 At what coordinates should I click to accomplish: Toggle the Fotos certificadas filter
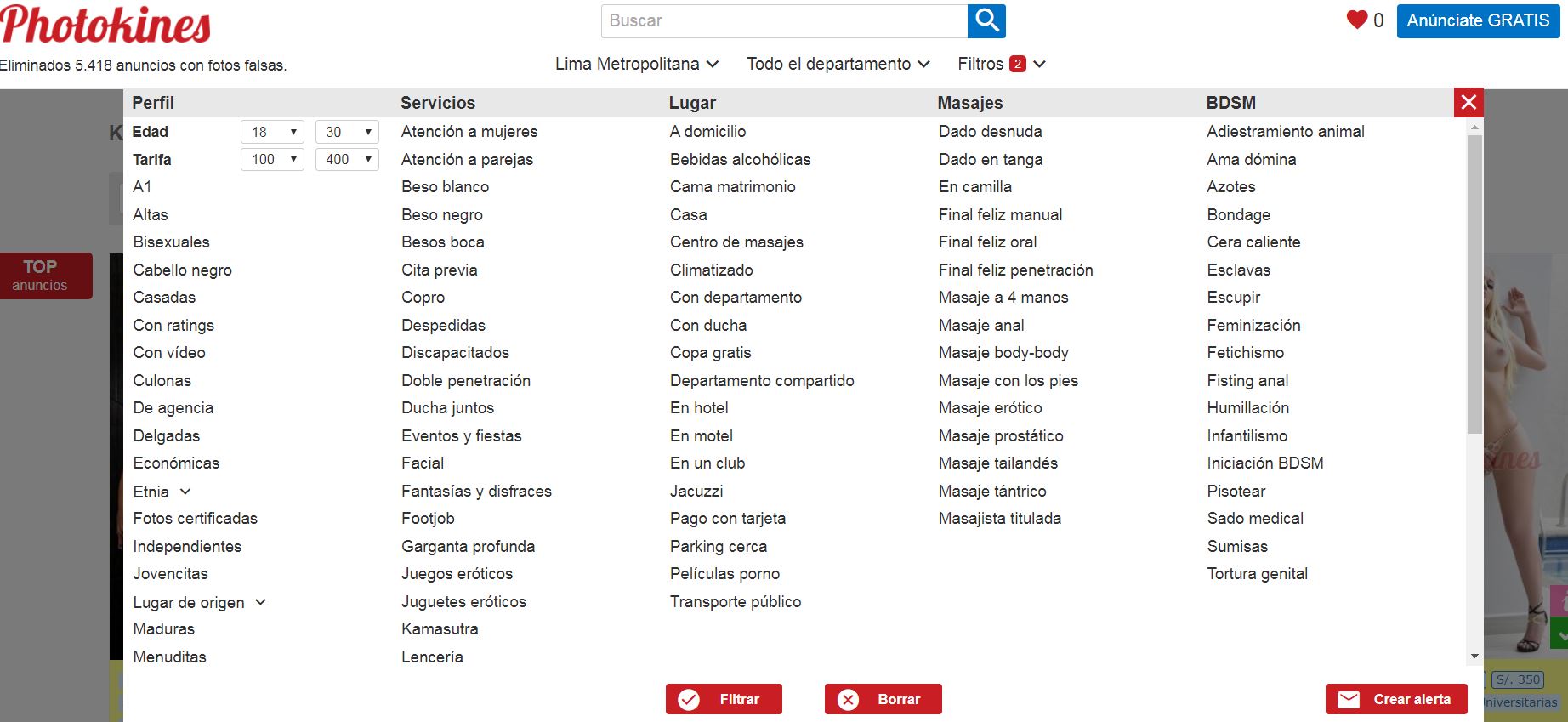pyautogui.click(x=195, y=518)
